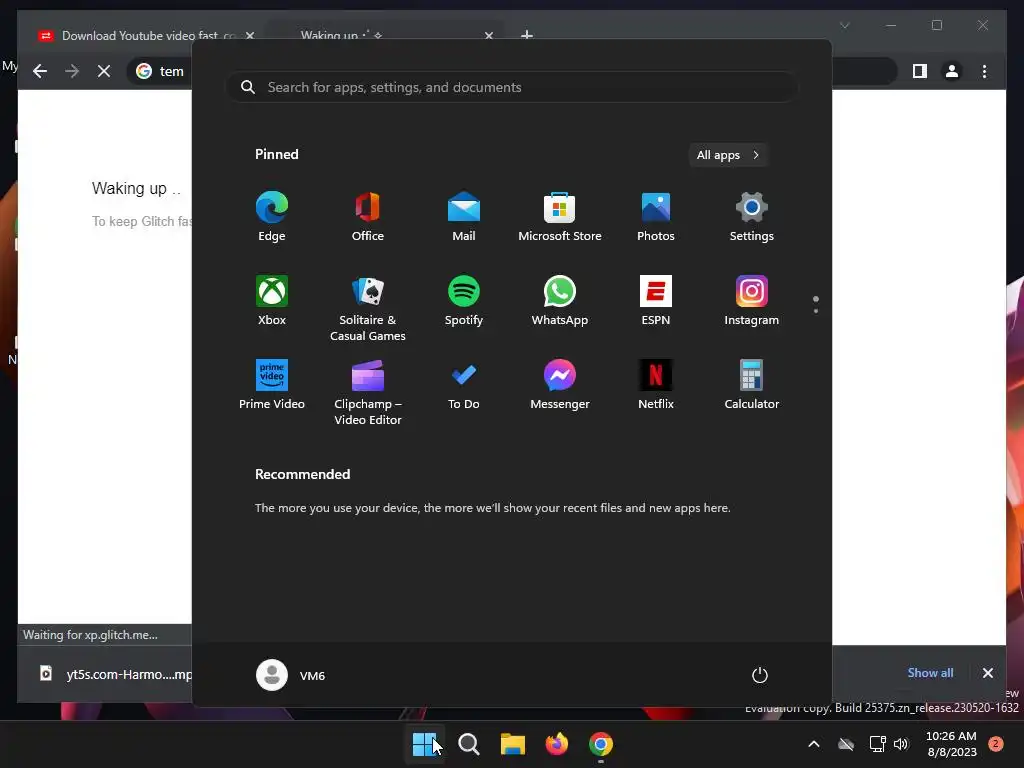Open Solitaire & Casual Games
1024x768 pixels.
(368, 308)
